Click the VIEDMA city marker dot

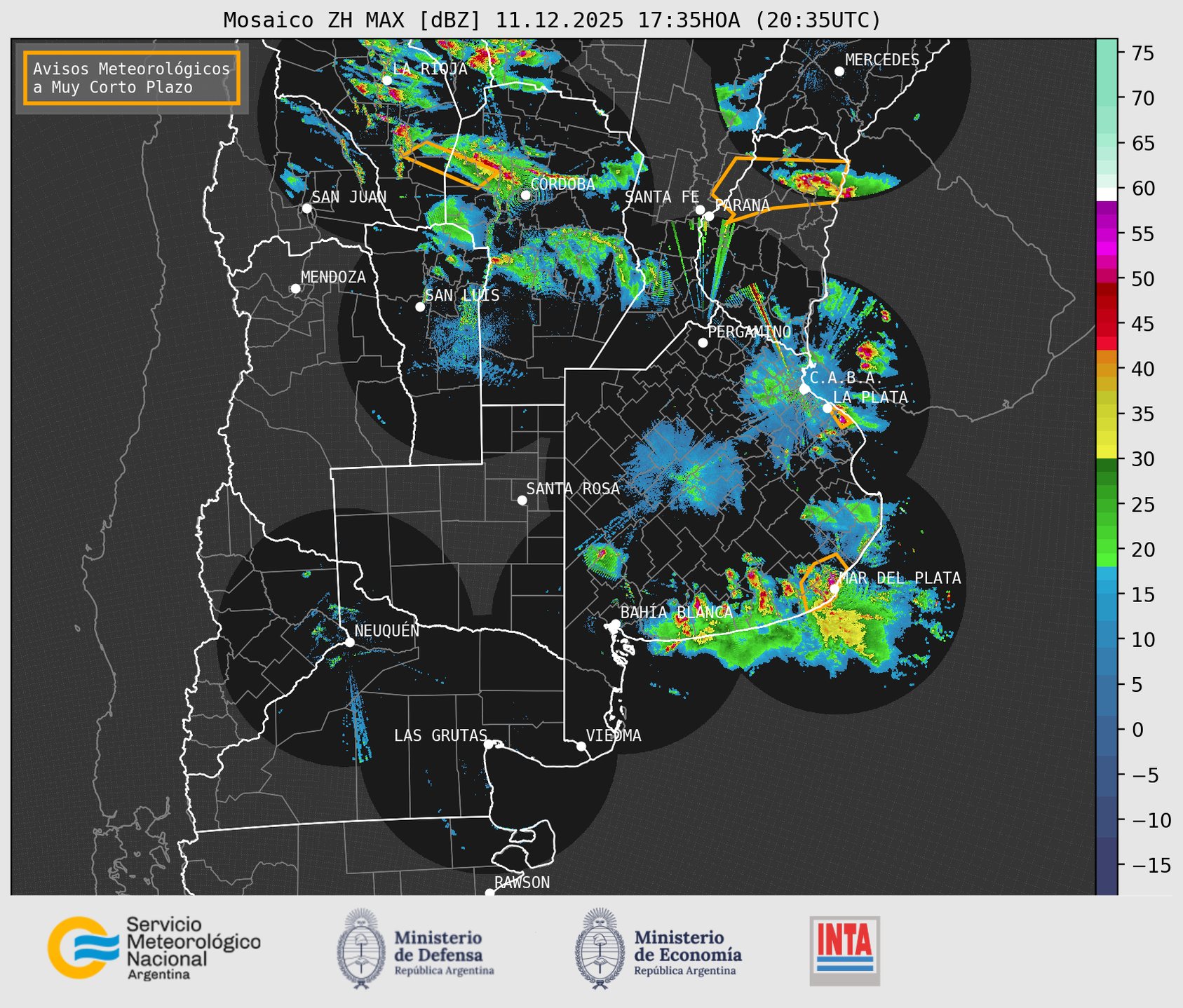click(x=581, y=746)
